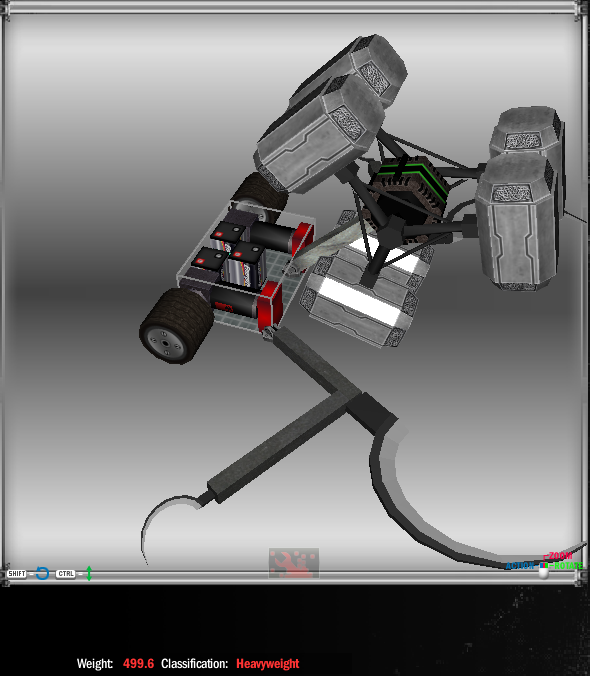The height and width of the screenshot is (676, 590).
Task: Click the green ROTATE label
Action: click(568, 566)
